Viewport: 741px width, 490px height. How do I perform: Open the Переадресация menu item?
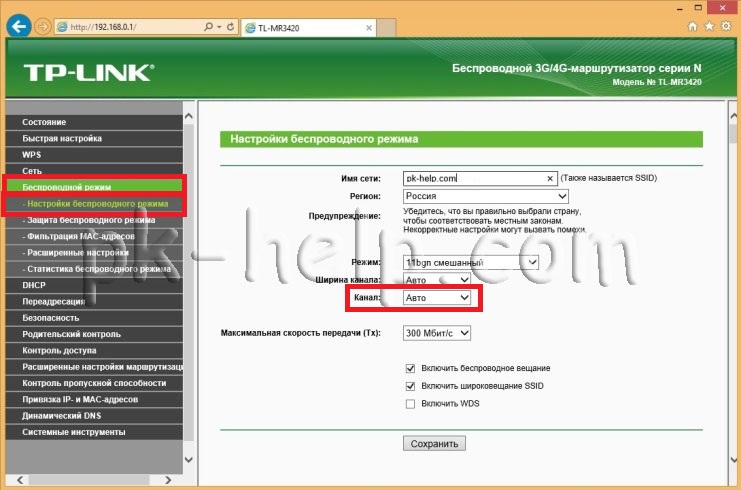tap(94, 301)
